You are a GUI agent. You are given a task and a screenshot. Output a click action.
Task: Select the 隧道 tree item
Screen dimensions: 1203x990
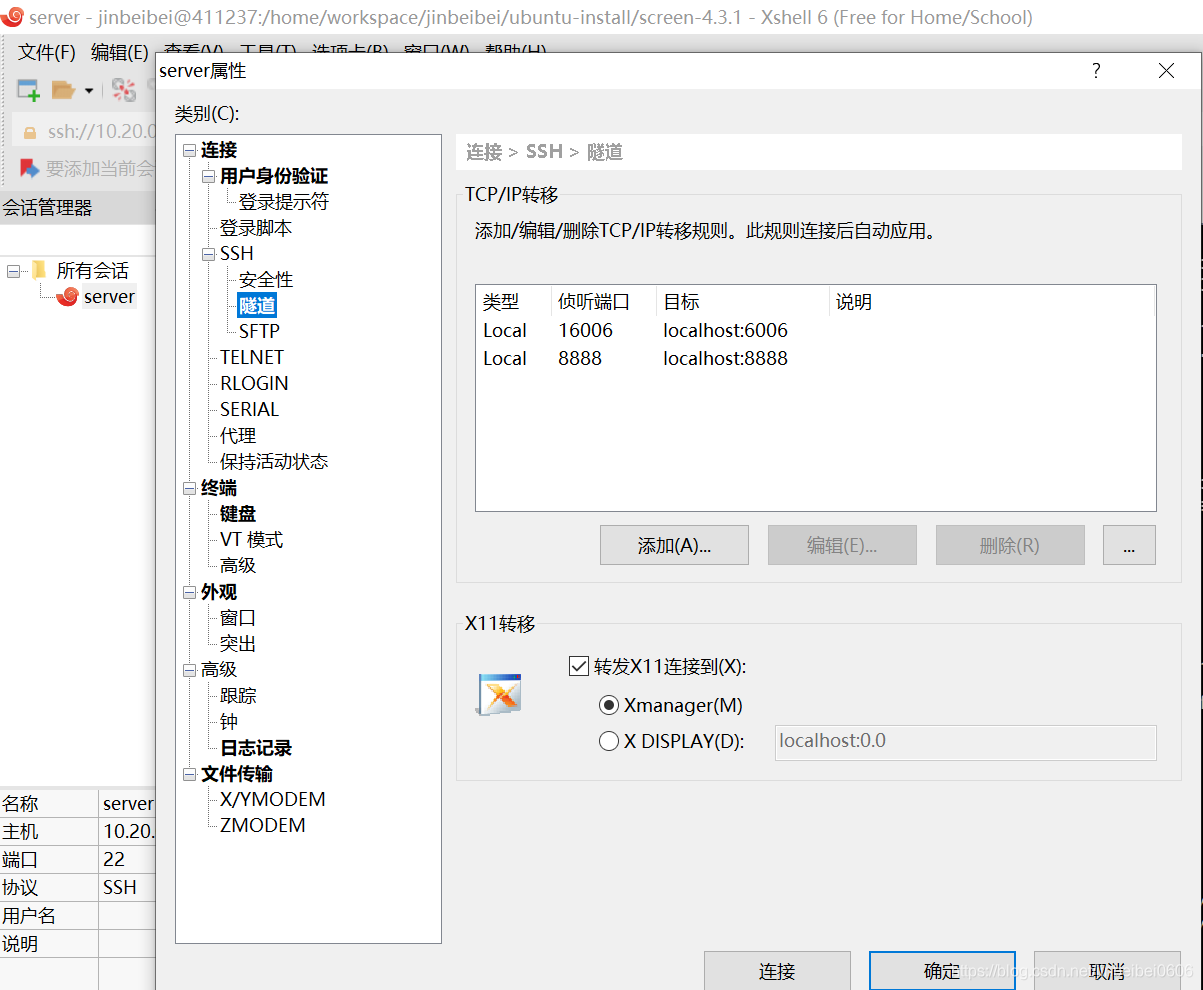tap(257, 306)
